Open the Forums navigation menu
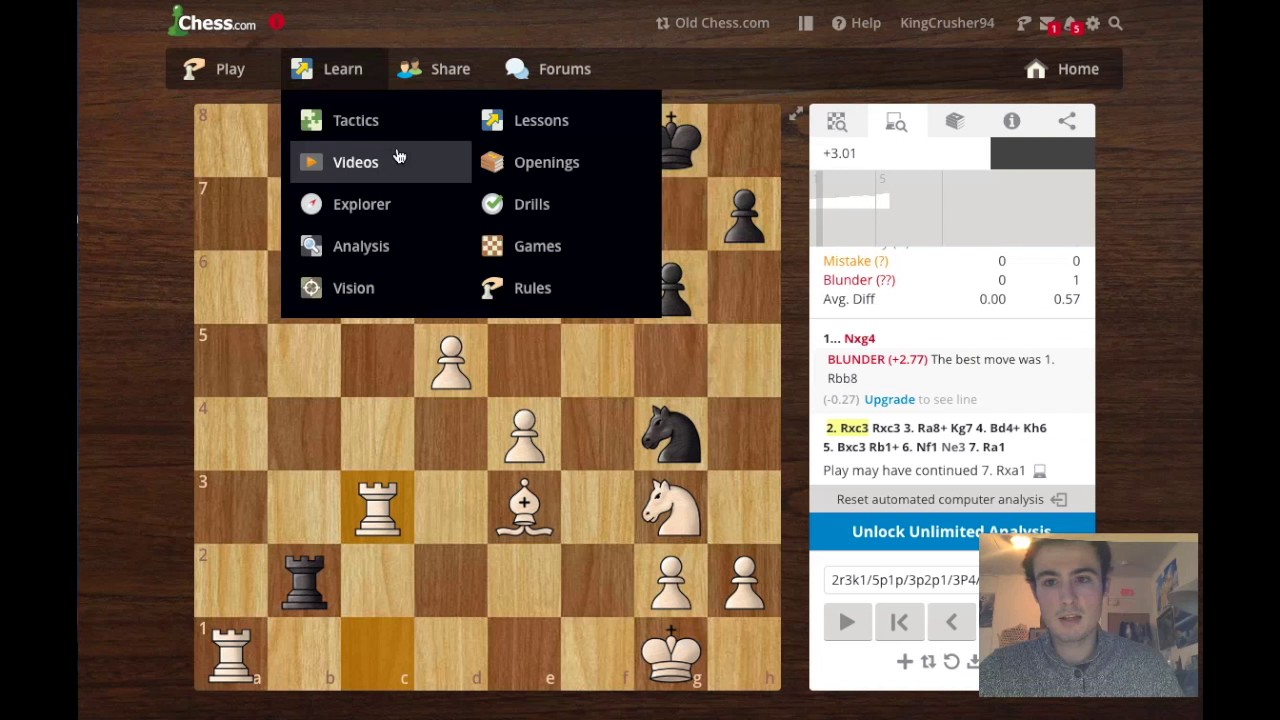 [548, 69]
